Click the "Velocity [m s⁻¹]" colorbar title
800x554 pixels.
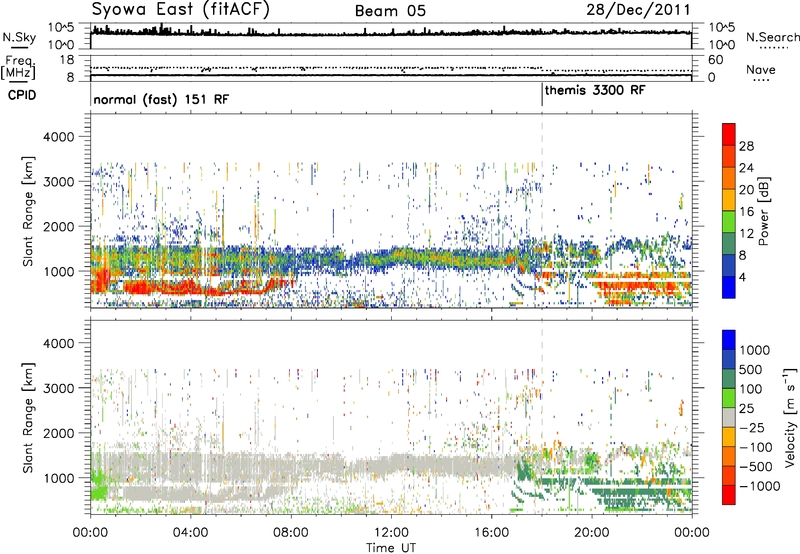790,417
